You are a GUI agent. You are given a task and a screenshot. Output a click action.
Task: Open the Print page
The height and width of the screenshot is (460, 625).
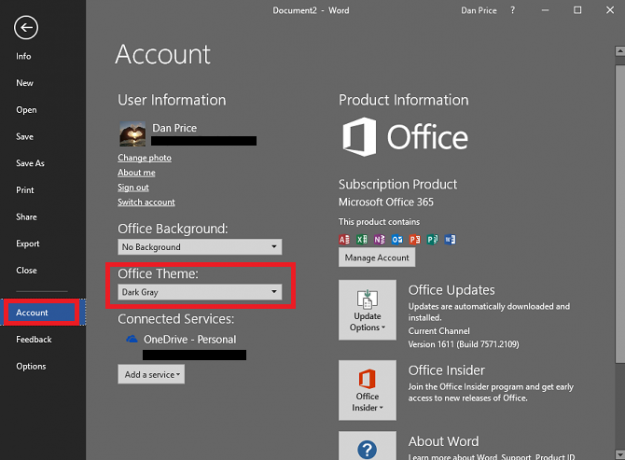pos(25,190)
